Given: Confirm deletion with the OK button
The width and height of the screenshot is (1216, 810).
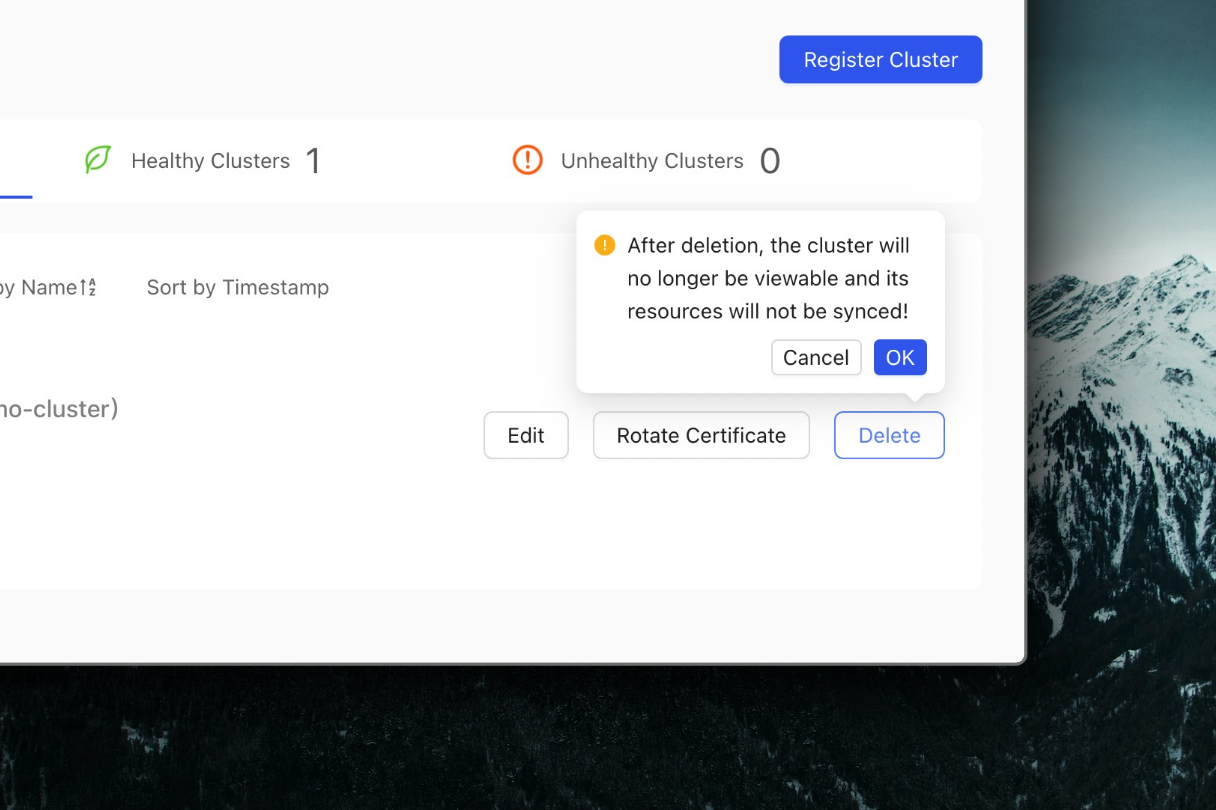Looking at the screenshot, I should pos(899,358).
